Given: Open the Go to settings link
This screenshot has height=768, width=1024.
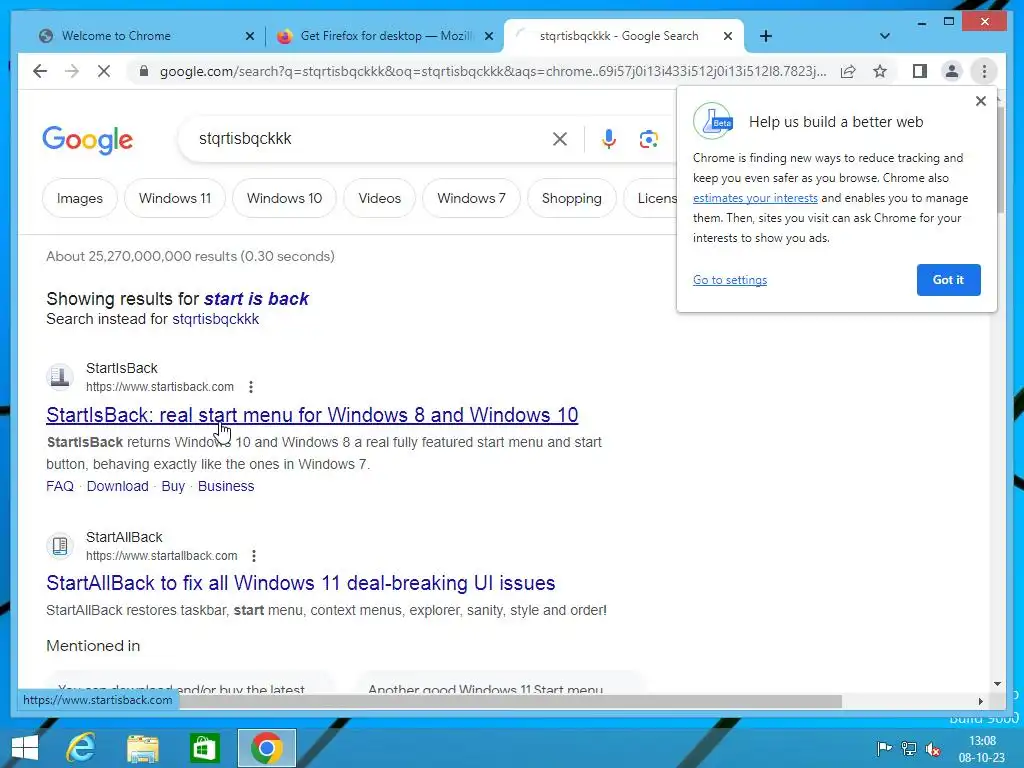Looking at the screenshot, I should (729, 280).
